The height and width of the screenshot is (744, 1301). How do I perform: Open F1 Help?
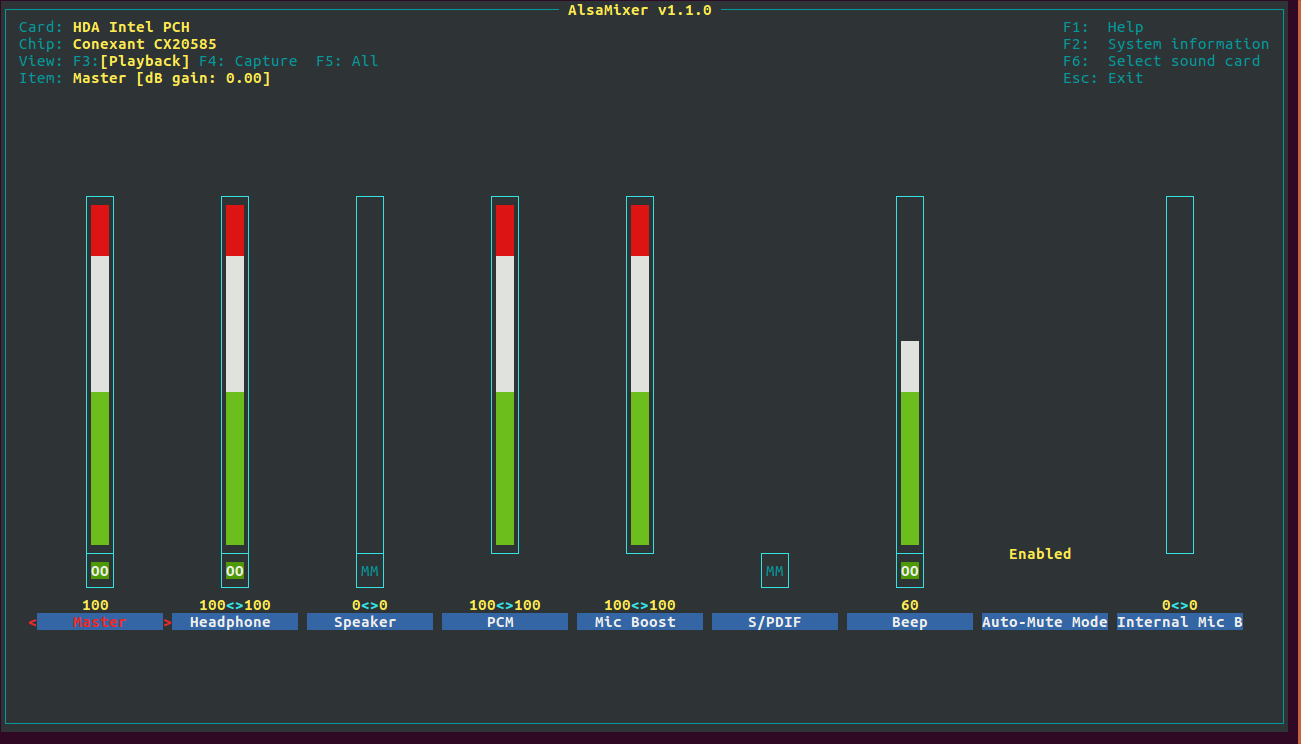(1103, 27)
